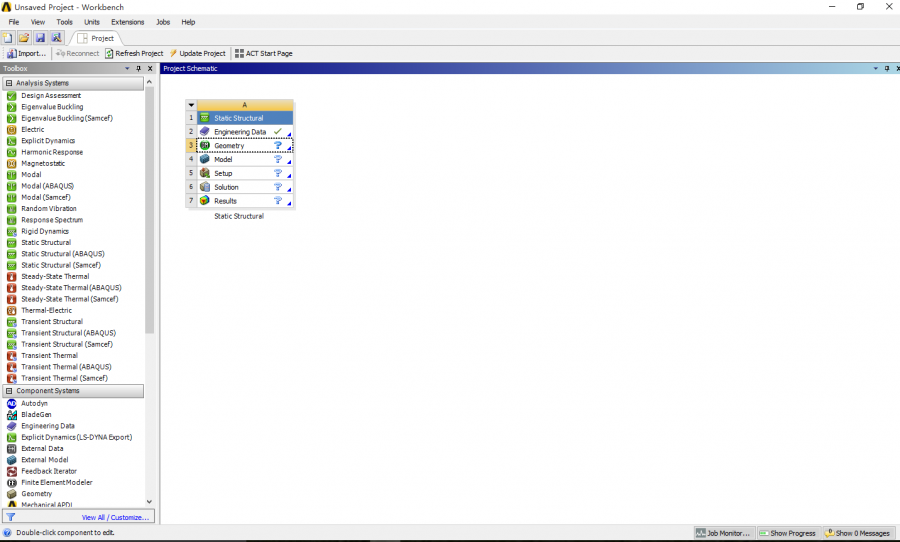Viewport: 900px width, 542px height.
Task: Click Show 0 Messages in status bar
Action: coord(858,533)
